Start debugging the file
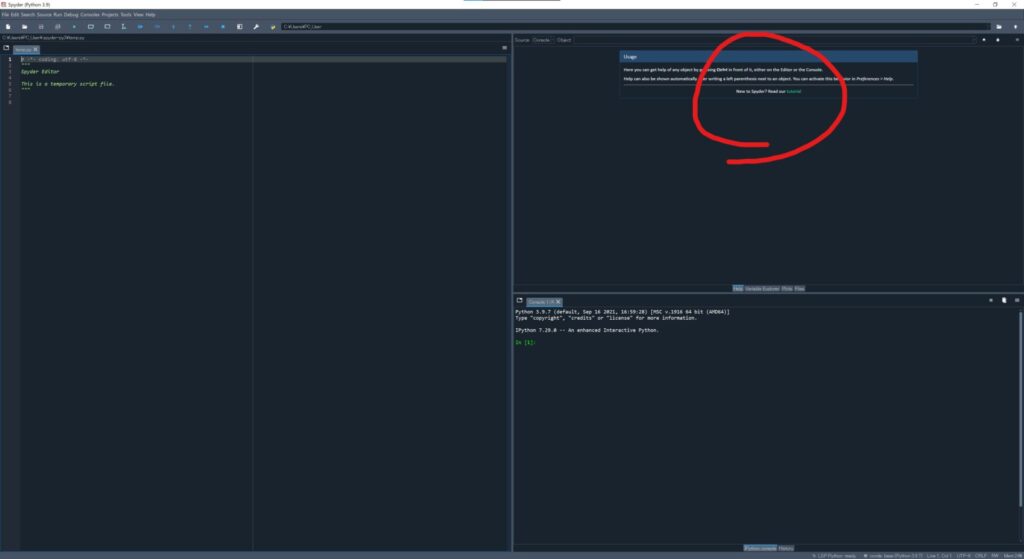Viewport: 1024px width, 559px height. (140, 27)
